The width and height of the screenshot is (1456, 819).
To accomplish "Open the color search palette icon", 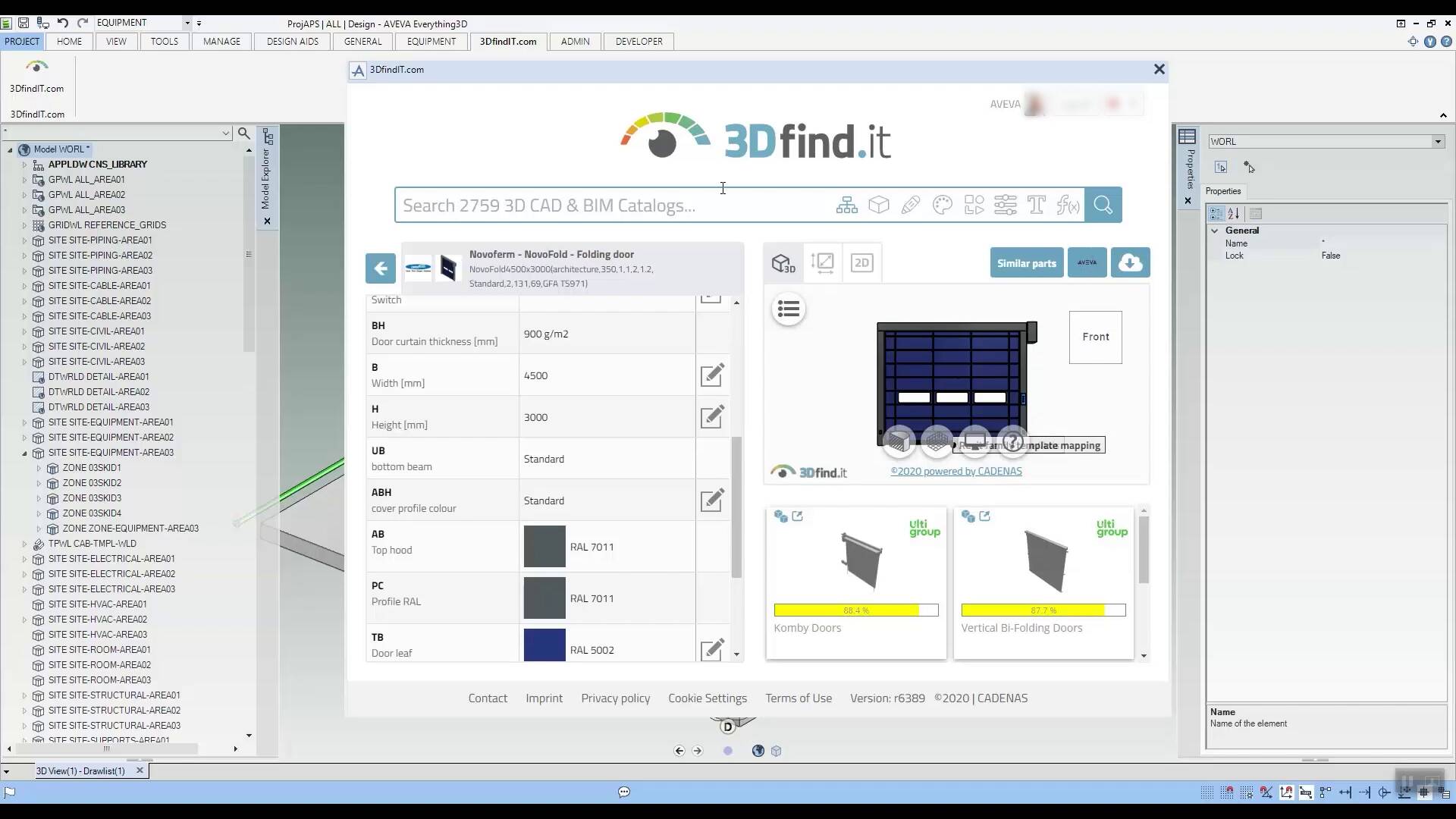I will click(x=942, y=205).
